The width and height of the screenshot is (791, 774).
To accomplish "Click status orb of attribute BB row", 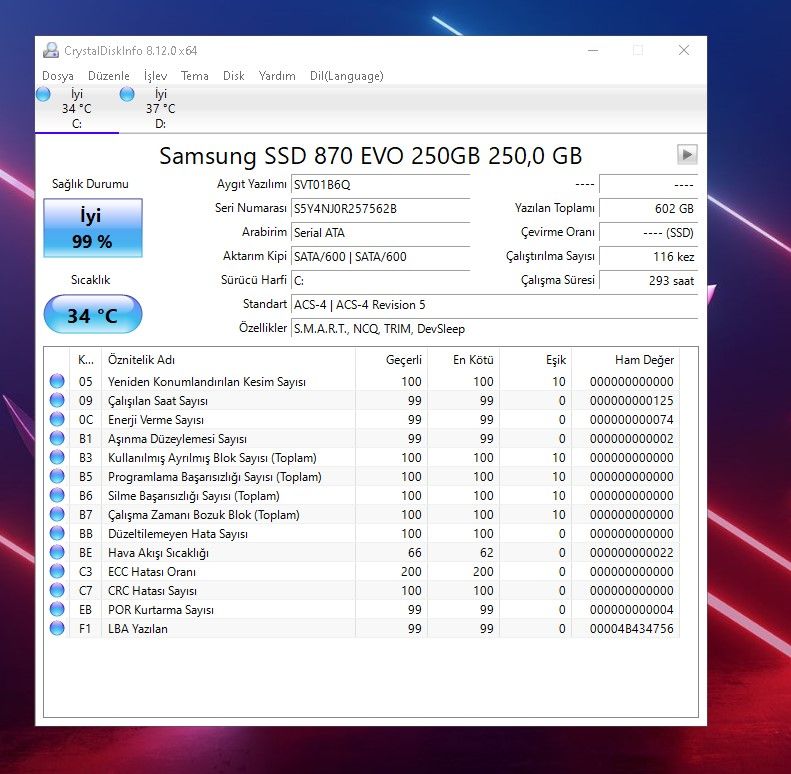I will pos(57,533).
